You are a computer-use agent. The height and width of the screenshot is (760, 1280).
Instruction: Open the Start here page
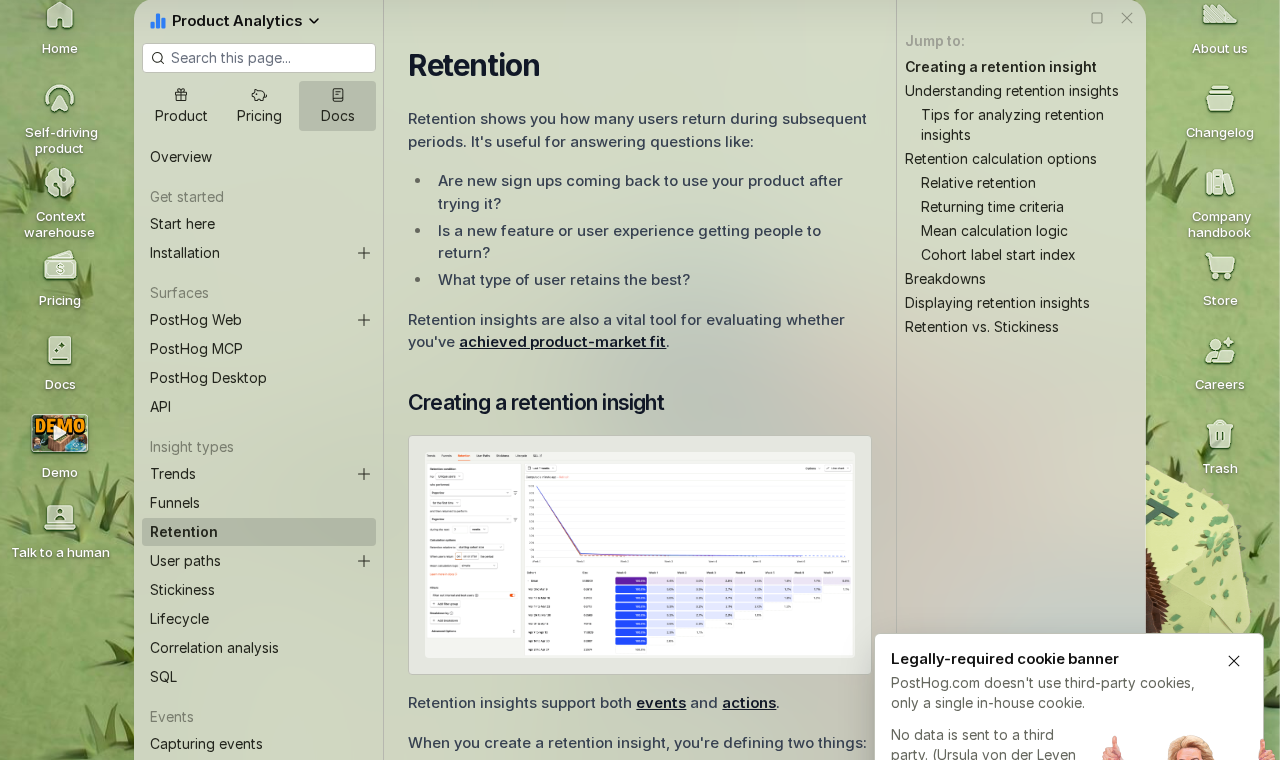tap(259, 224)
